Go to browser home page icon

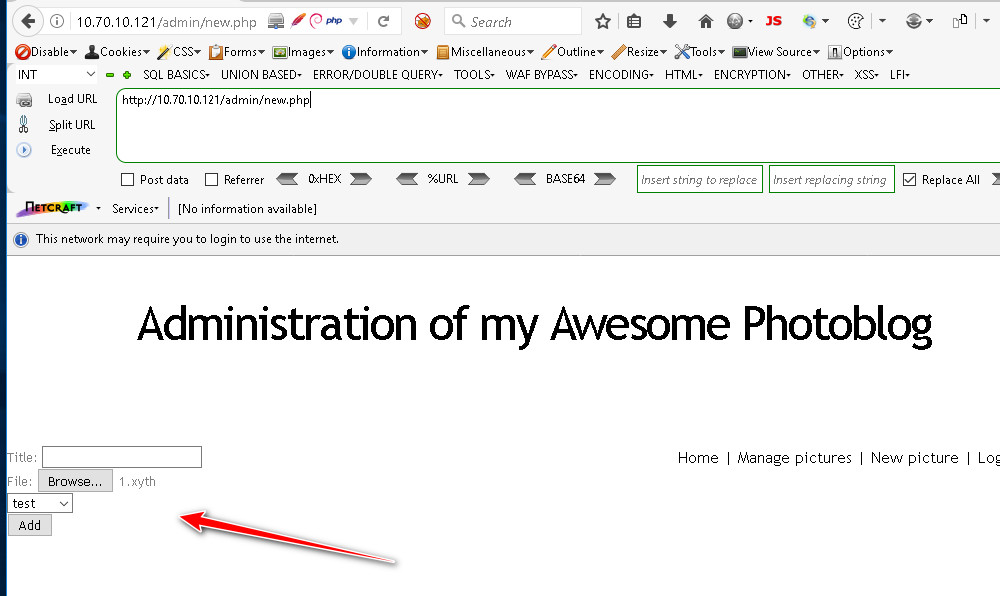pos(706,21)
